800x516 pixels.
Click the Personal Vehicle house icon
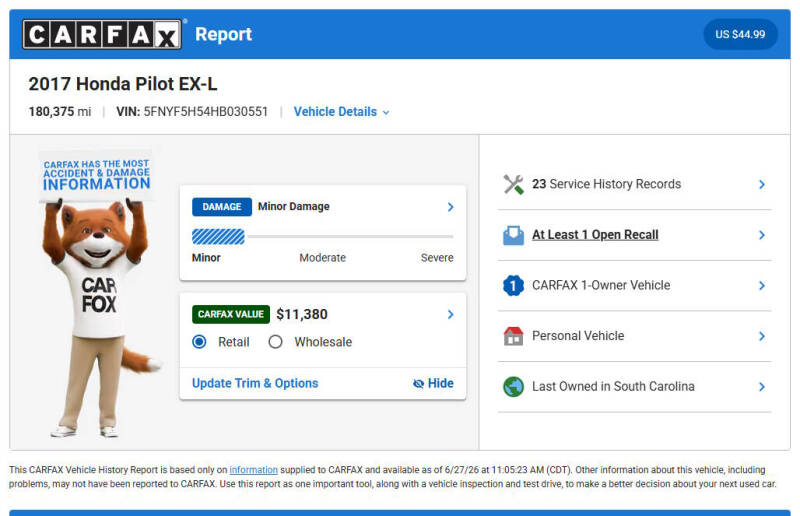513,336
